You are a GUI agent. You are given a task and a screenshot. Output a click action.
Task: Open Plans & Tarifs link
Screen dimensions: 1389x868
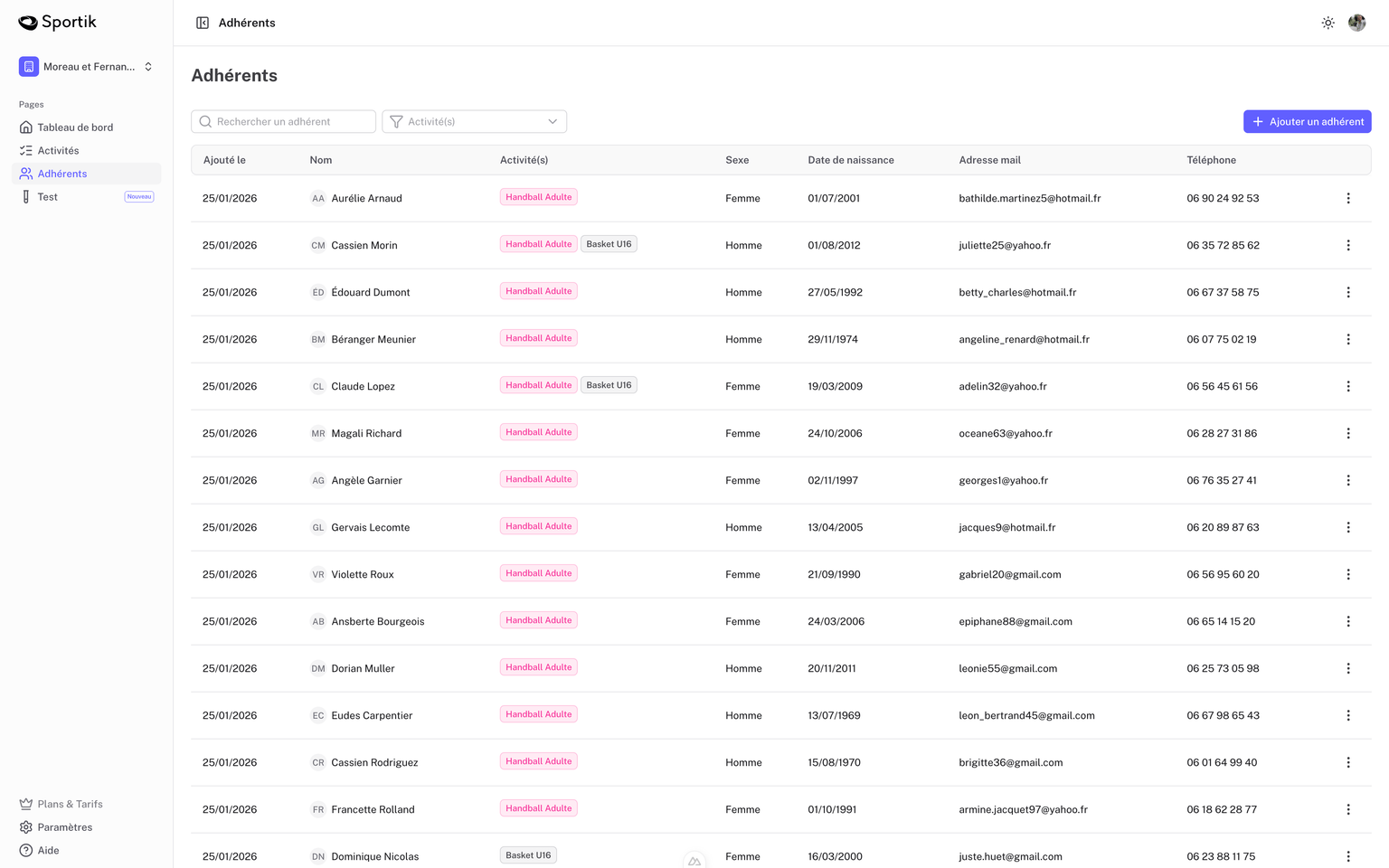coord(70,804)
